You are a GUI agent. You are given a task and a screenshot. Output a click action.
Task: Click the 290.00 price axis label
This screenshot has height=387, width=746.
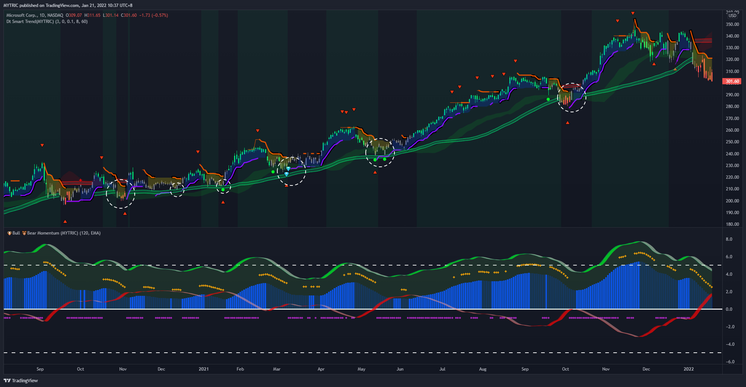[732, 95]
